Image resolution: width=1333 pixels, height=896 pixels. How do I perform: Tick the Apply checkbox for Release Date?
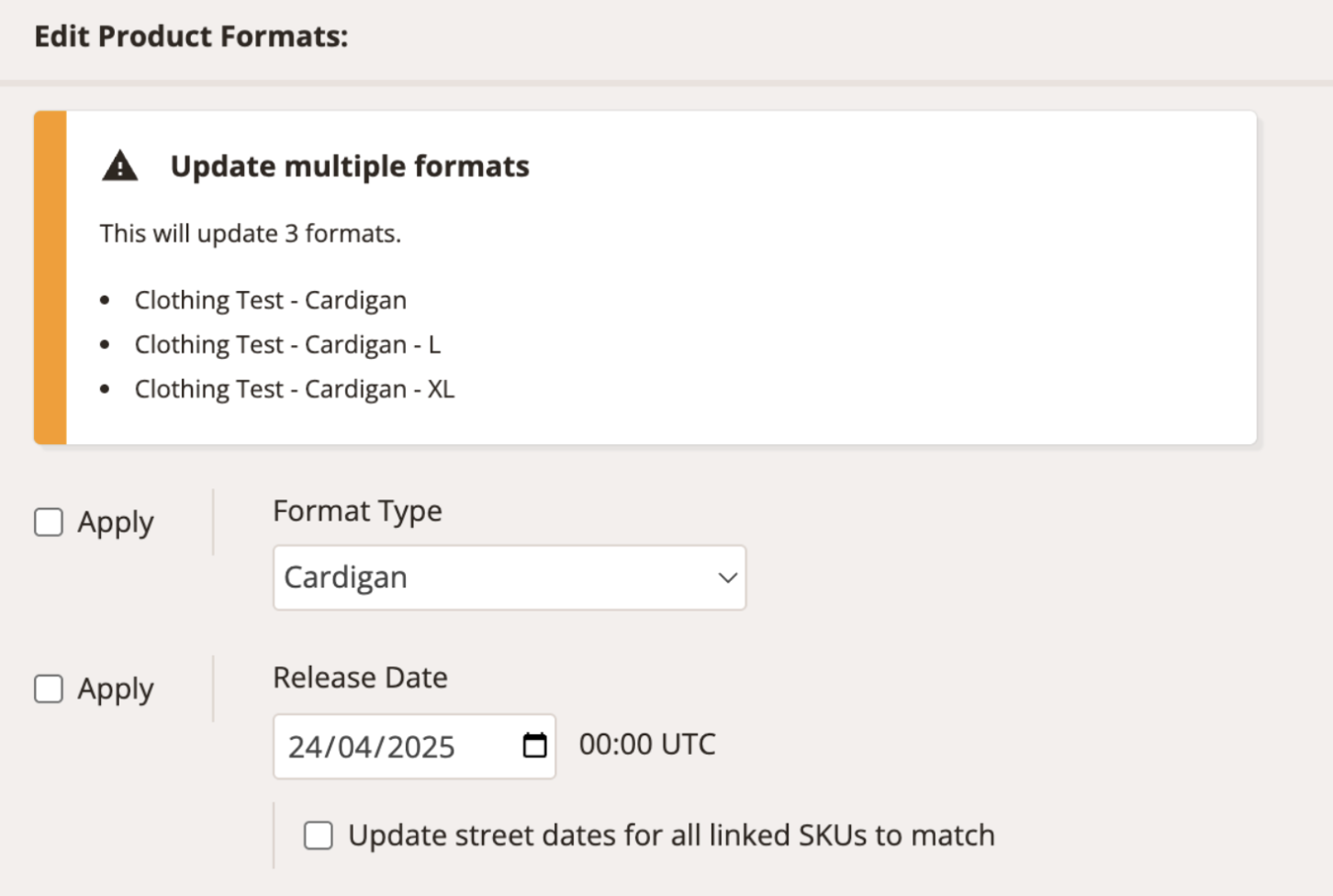[x=49, y=689]
